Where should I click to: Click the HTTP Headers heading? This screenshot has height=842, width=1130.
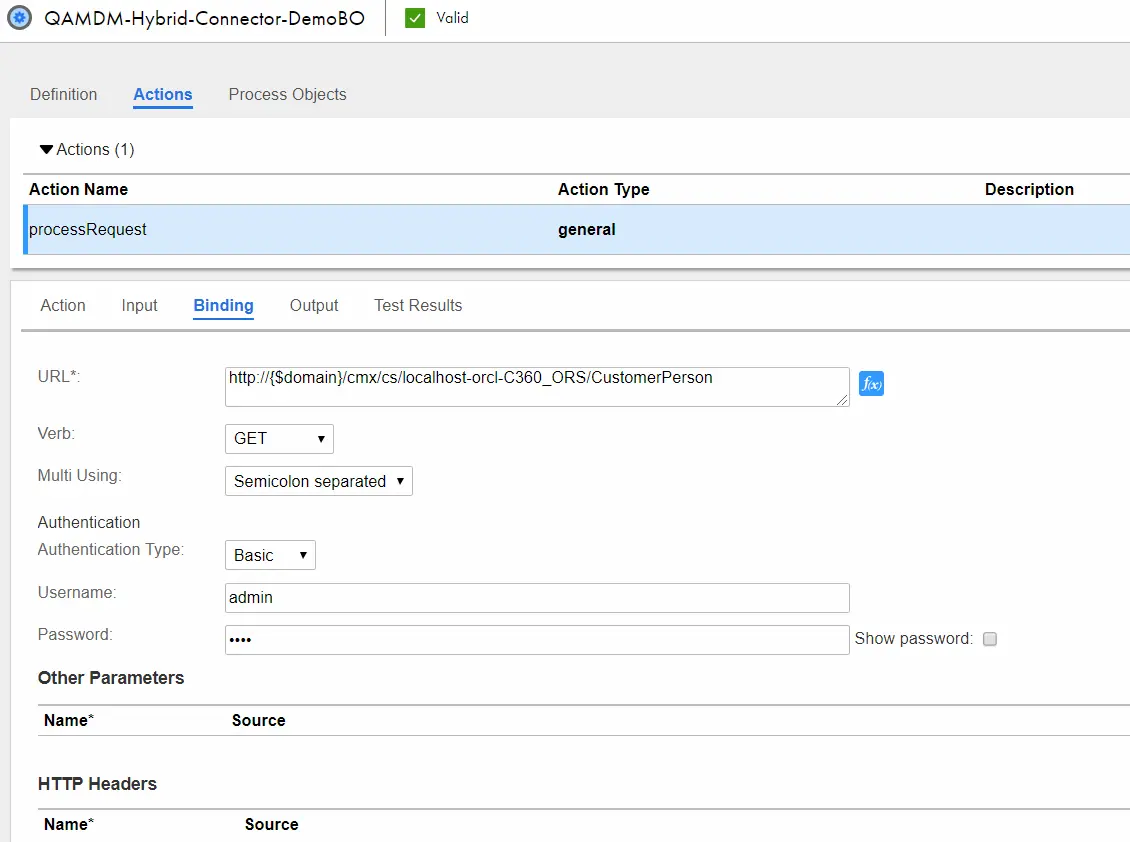coord(97,784)
